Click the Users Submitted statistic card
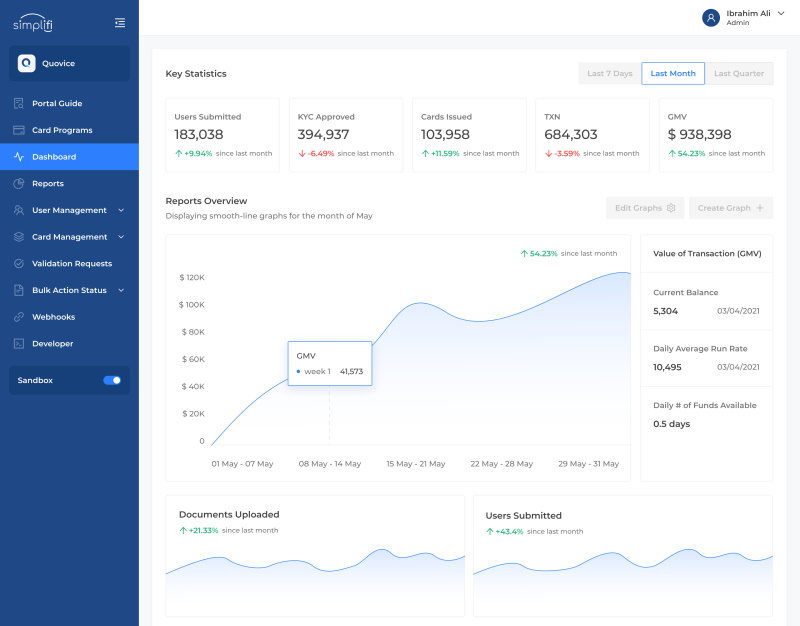 (x=223, y=134)
